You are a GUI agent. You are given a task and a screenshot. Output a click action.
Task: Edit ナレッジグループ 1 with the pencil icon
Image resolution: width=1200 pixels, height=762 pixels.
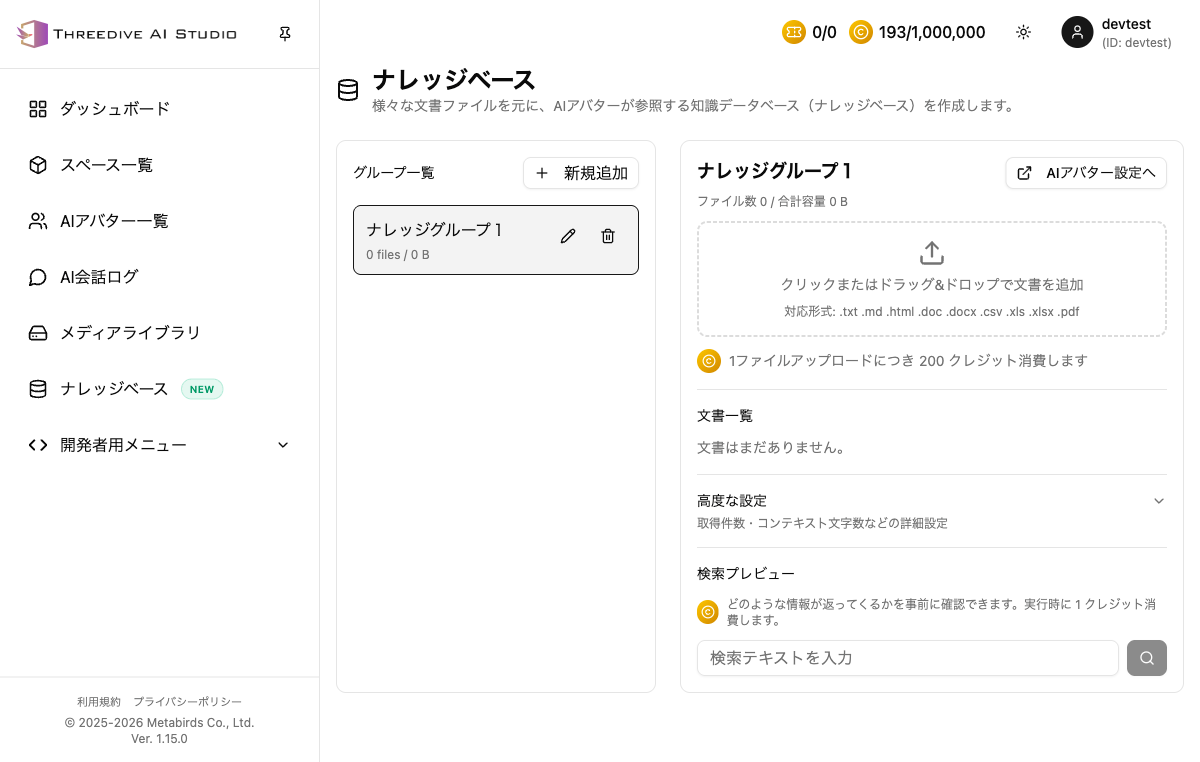(x=568, y=236)
